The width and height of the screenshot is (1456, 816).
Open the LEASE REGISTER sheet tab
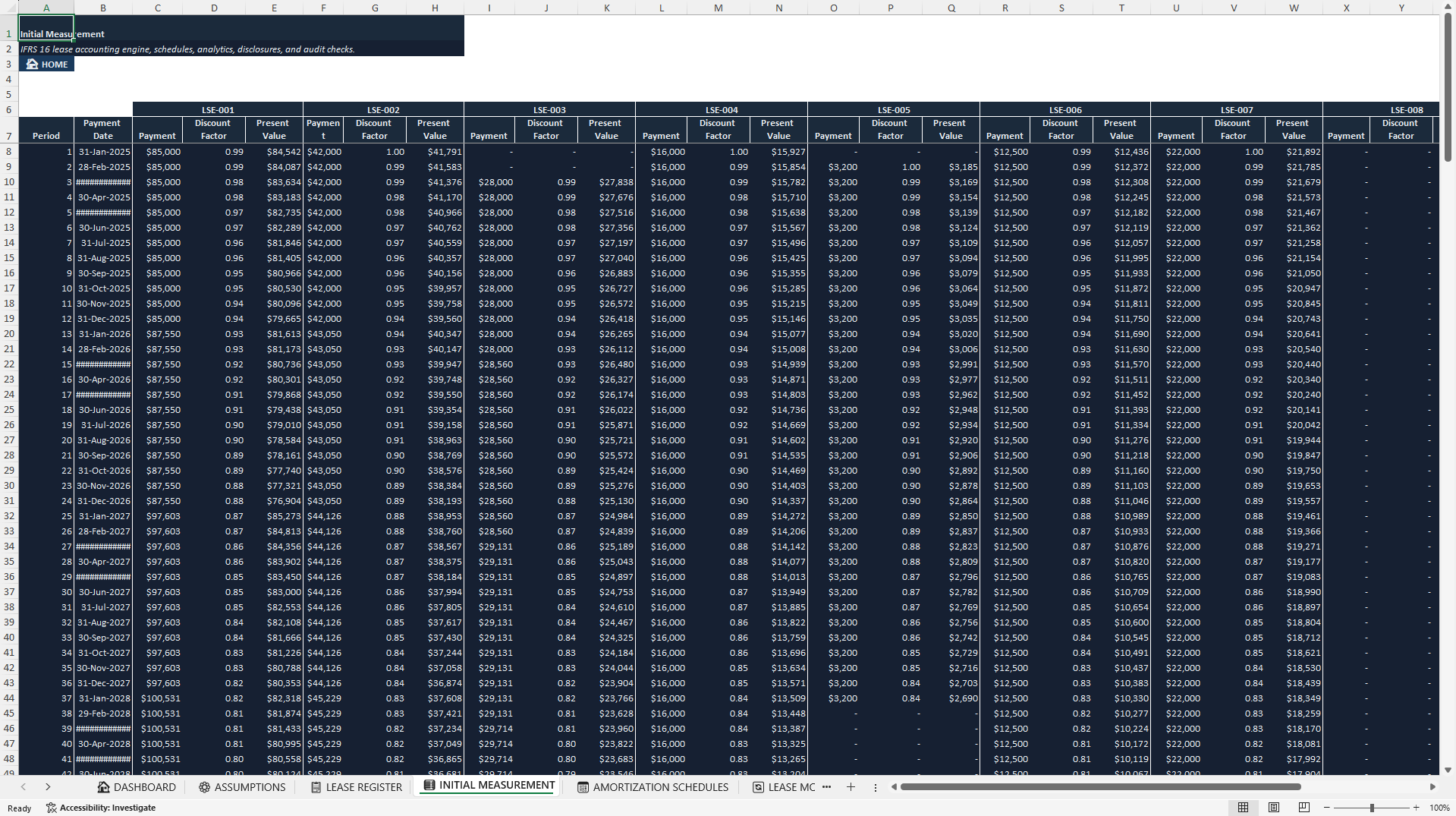point(356,787)
